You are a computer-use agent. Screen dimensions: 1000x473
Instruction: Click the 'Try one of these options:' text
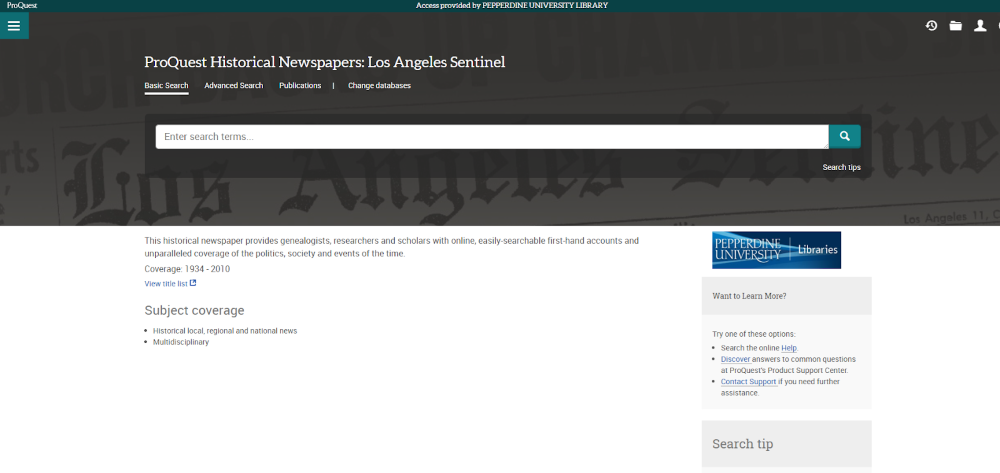click(x=754, y=334)
